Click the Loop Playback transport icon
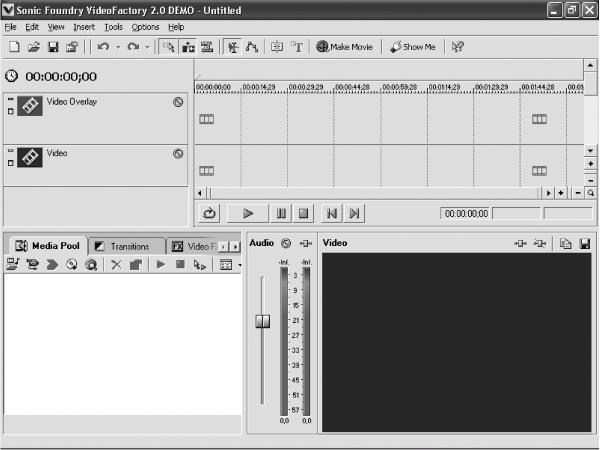 [x=209, y=213]
